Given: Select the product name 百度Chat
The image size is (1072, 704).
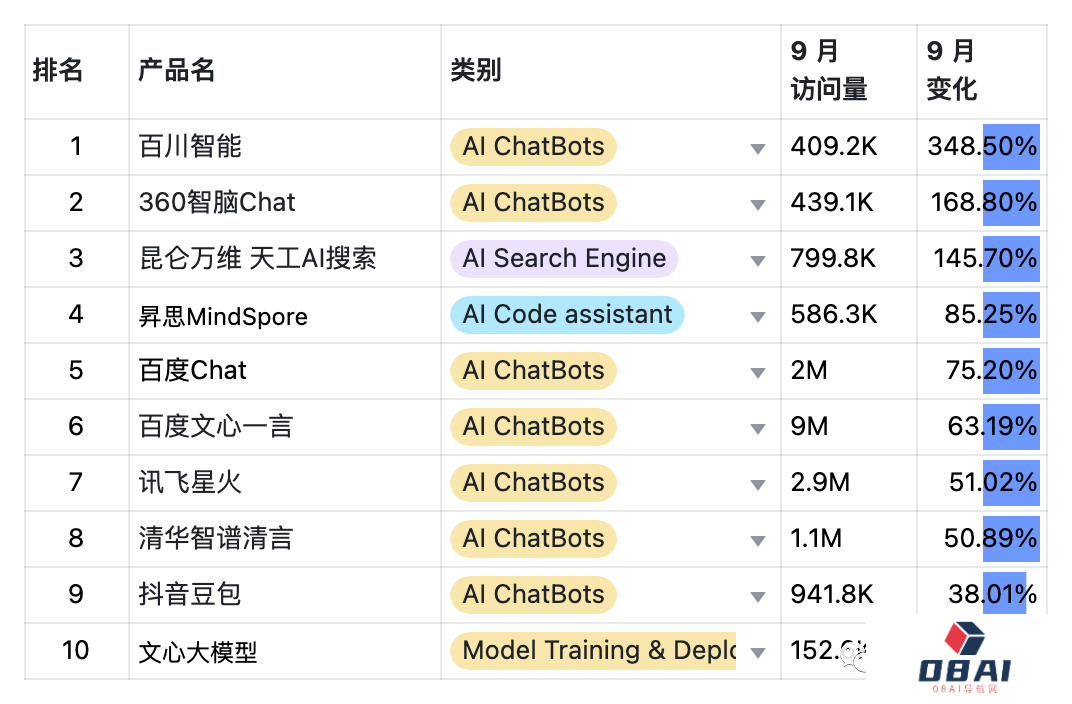Looking at the screenshot, I should 192,370.
